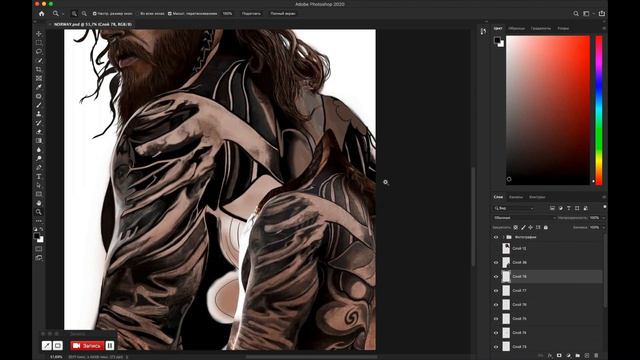Screen dimensions: 640x360
Task: Open the blend mode dropdown
Action: coord(524,218)
